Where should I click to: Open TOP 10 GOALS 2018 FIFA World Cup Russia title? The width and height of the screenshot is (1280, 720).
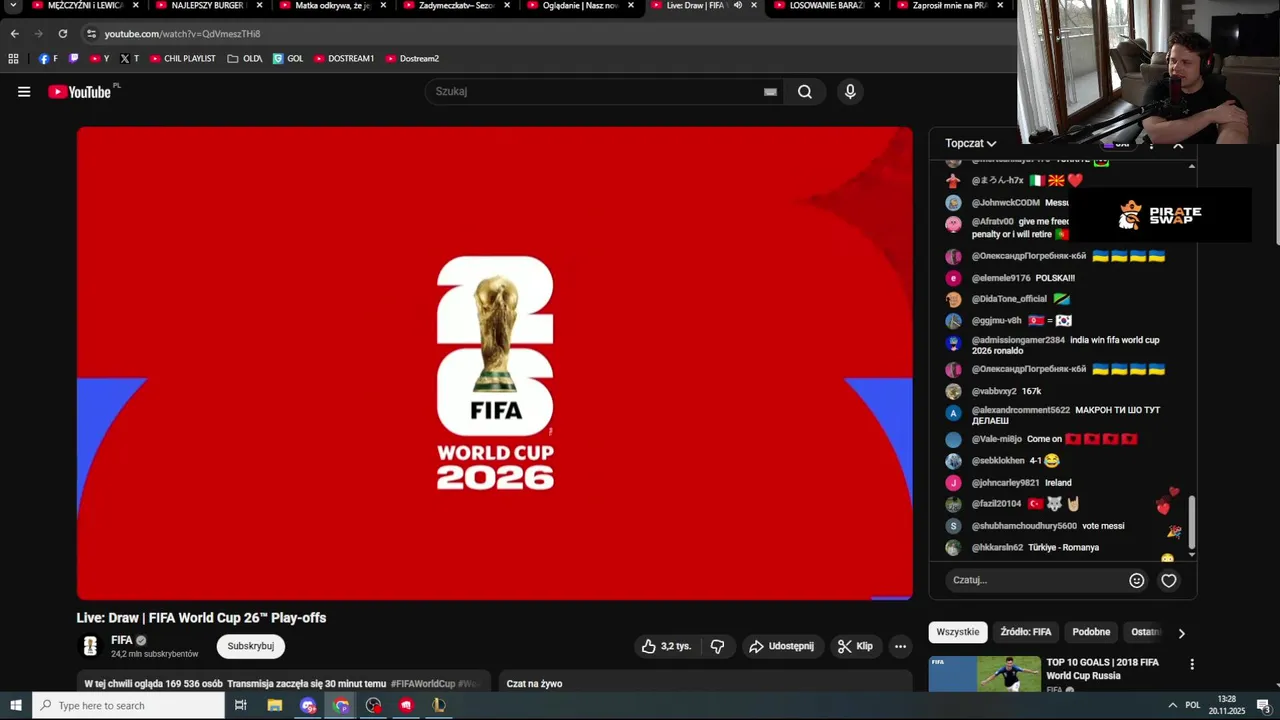tap(1103, 669)
